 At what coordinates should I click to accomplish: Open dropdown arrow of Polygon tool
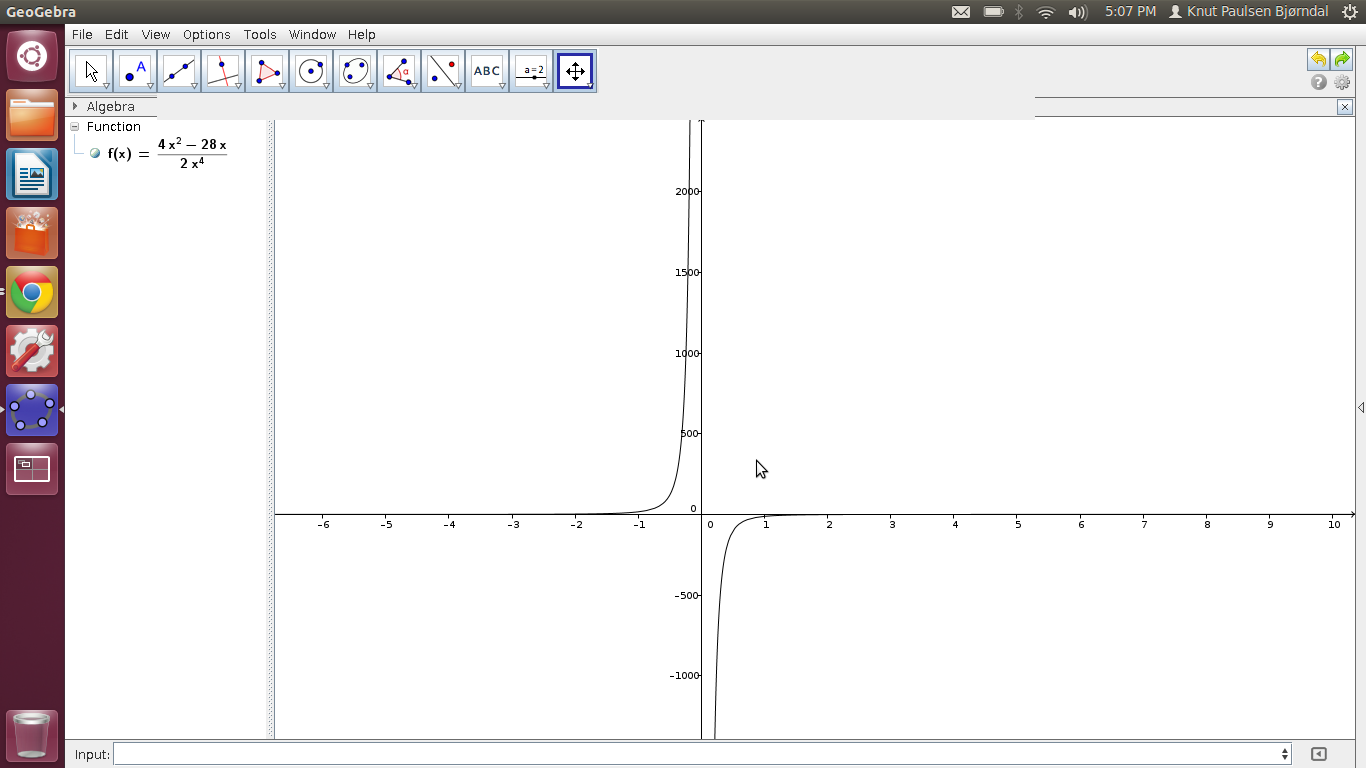[x=282, y=86]
